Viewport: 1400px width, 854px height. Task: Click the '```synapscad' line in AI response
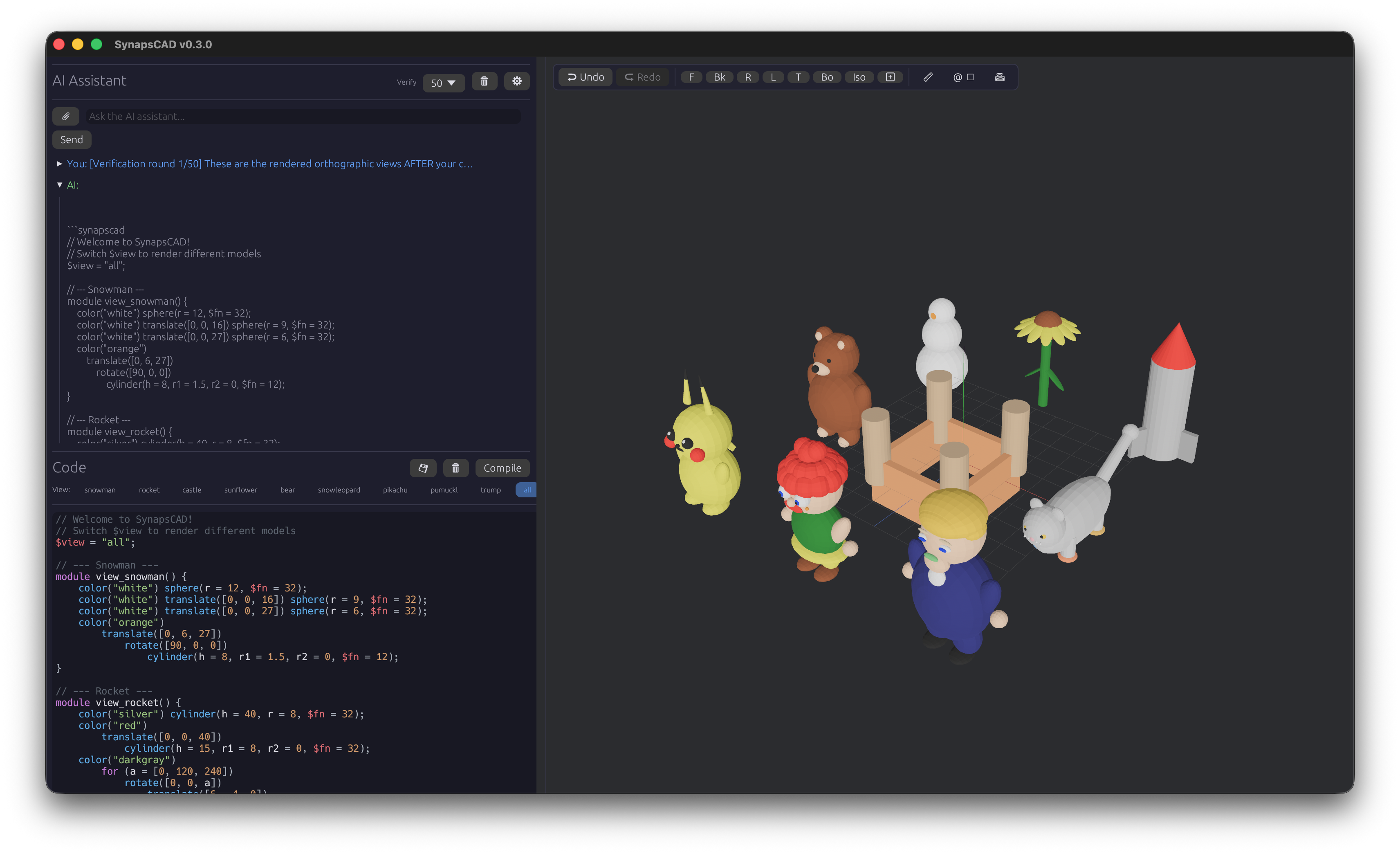tap(96, 230)
